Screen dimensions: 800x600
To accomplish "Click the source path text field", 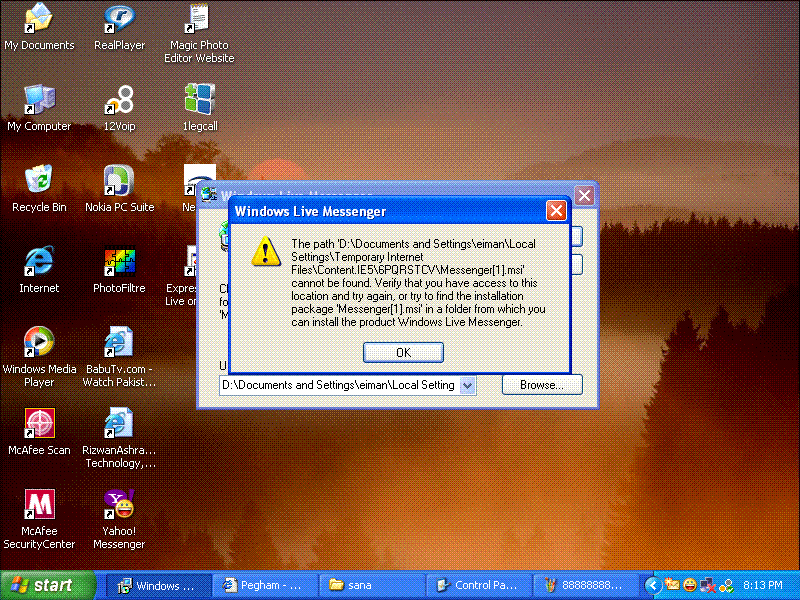I will click(x=338, y=385).
